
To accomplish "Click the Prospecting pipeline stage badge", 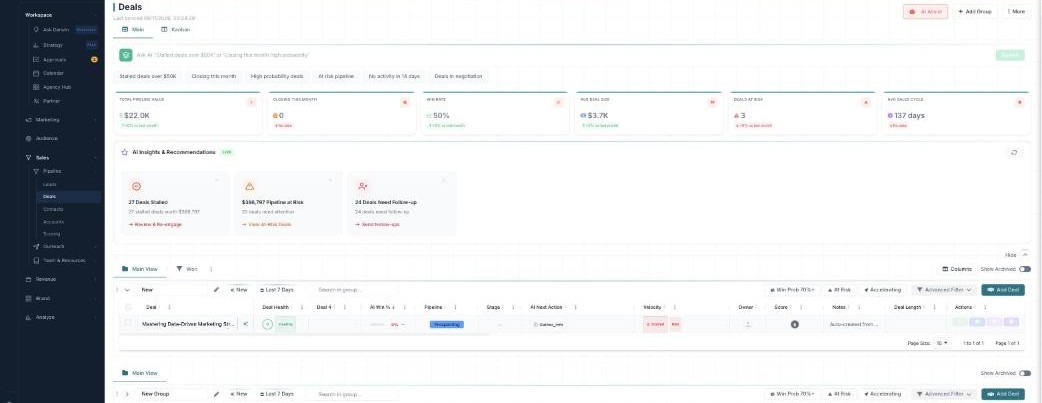I will point(447,325).
